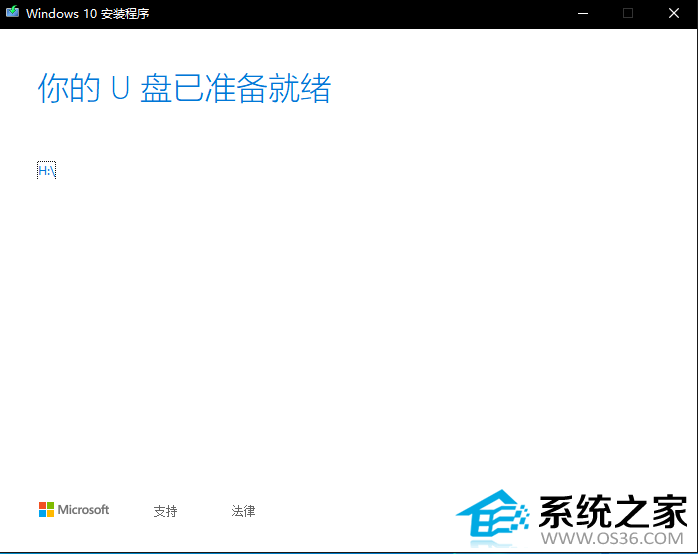Open the 支持 support link

[x=166, y=511]
